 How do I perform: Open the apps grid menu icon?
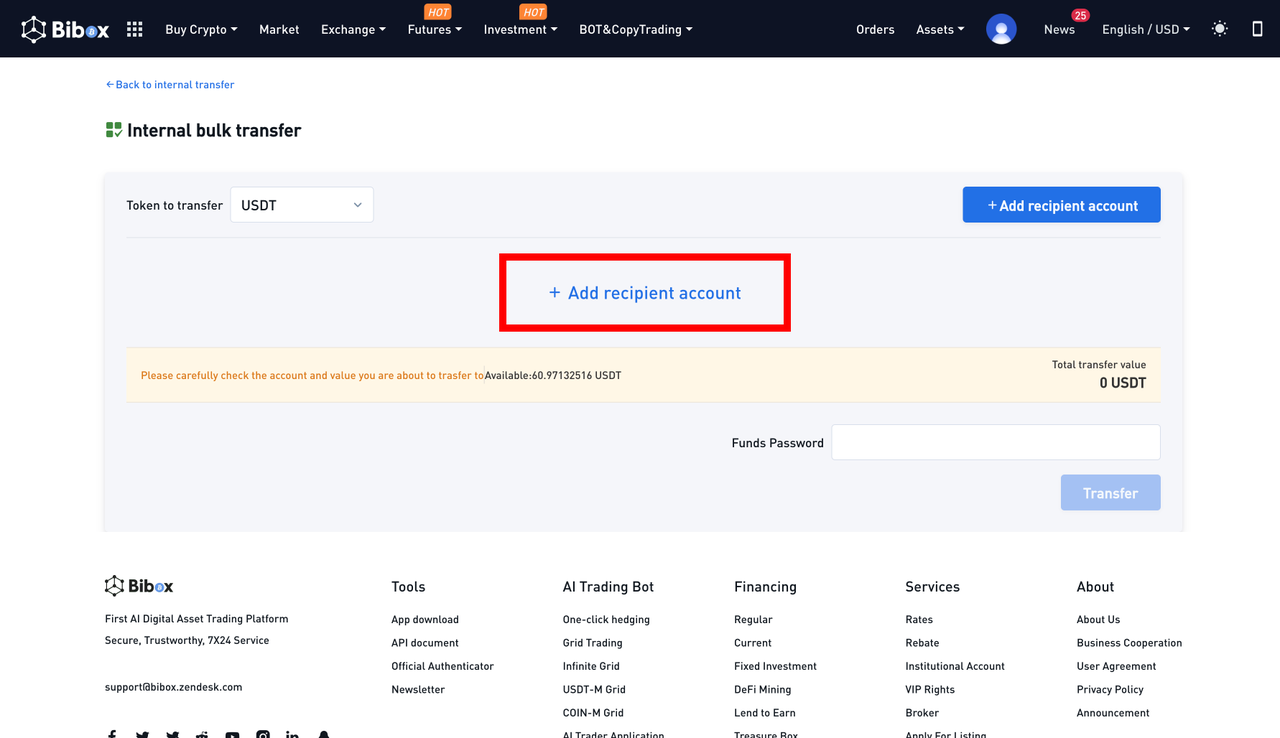(x=135, y=29)
